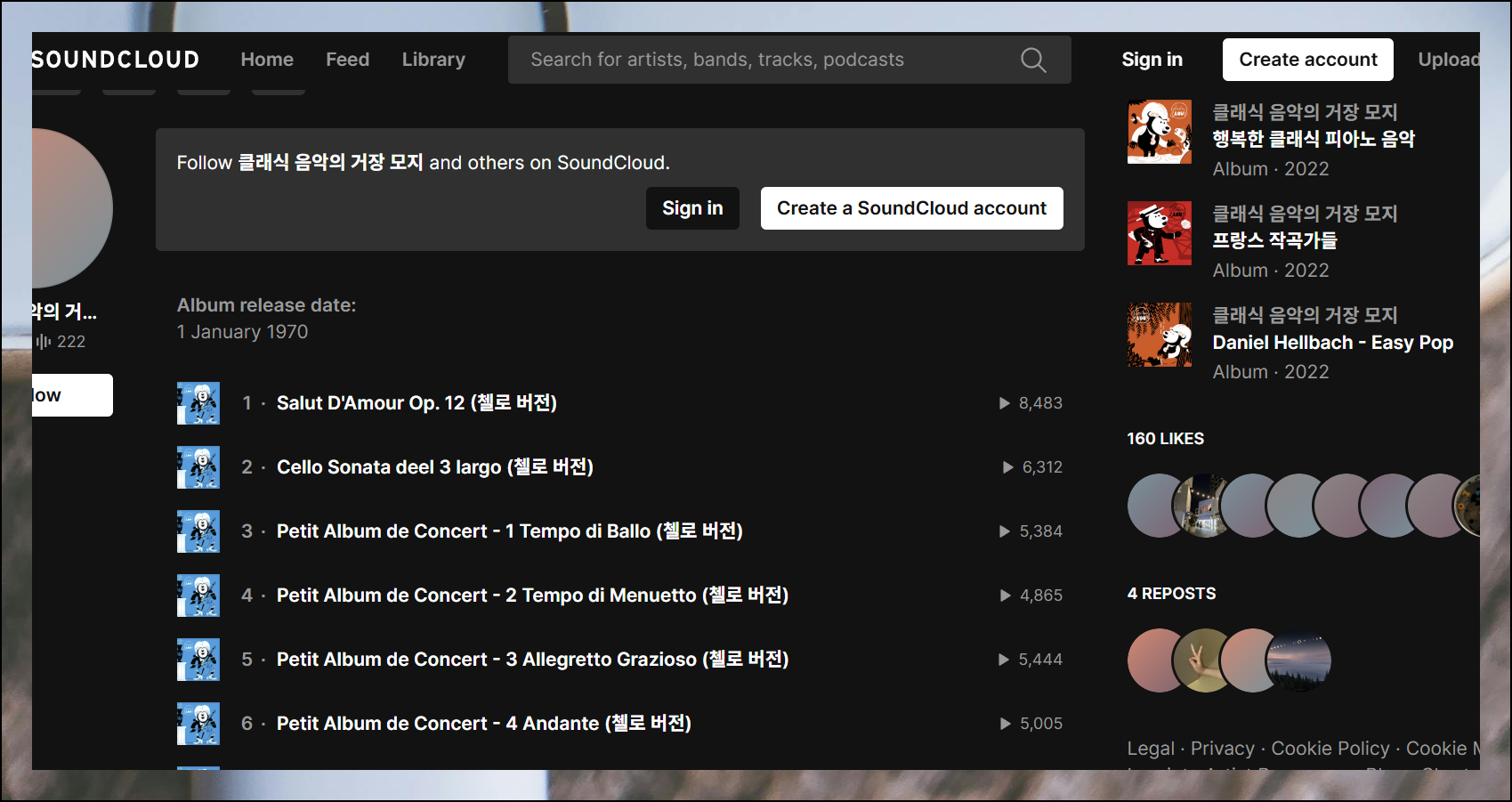1512x802 pixels.
Task: Click Sign in in the top header
Action: [1152, 60]
